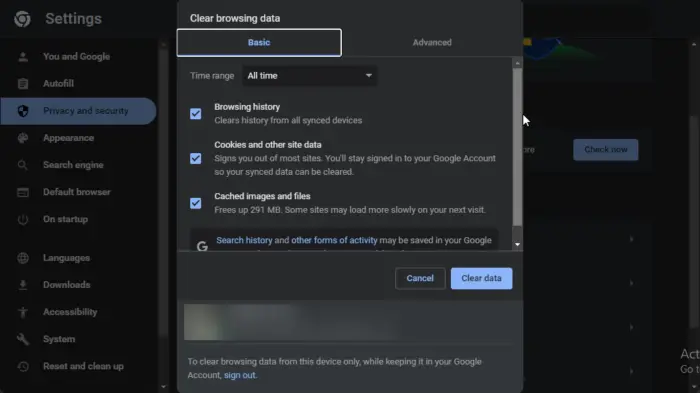Switch to the Advanced tab
Screen dimensions: 700x393
pyautogui.click(x=432, y=42)
